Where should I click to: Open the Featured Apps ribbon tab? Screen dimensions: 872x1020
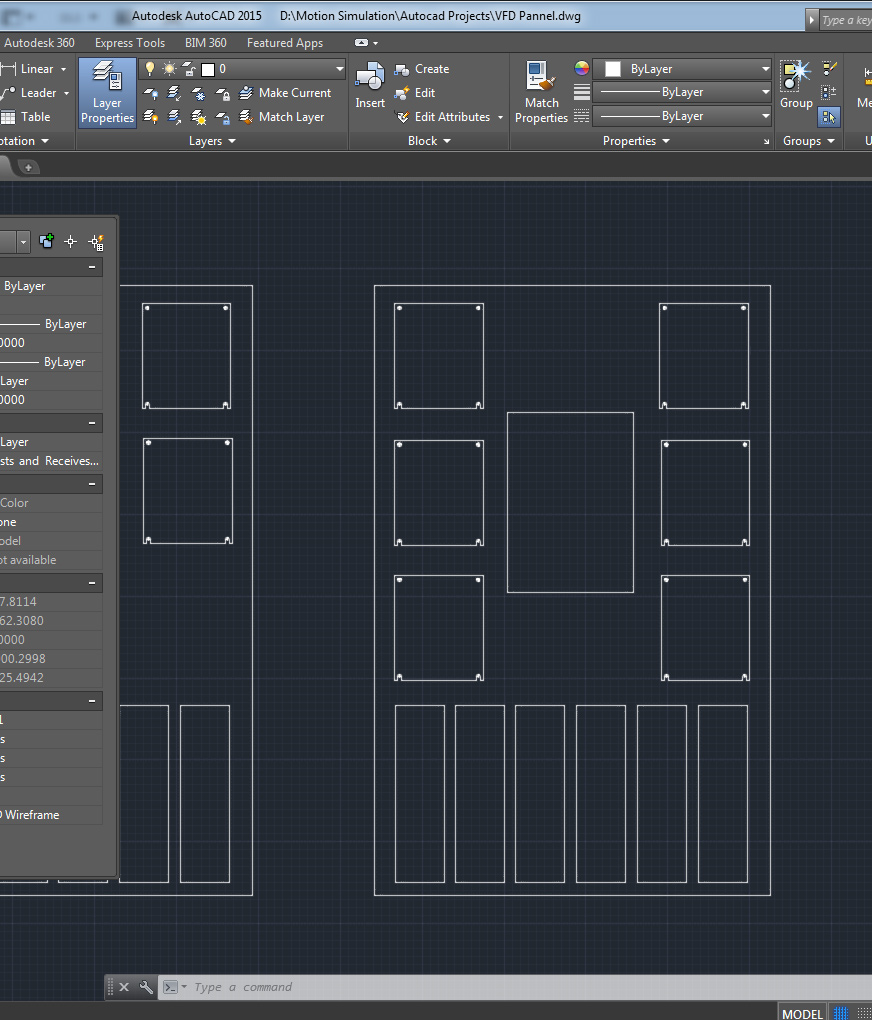pyautogui.click(x=284, y=43)
